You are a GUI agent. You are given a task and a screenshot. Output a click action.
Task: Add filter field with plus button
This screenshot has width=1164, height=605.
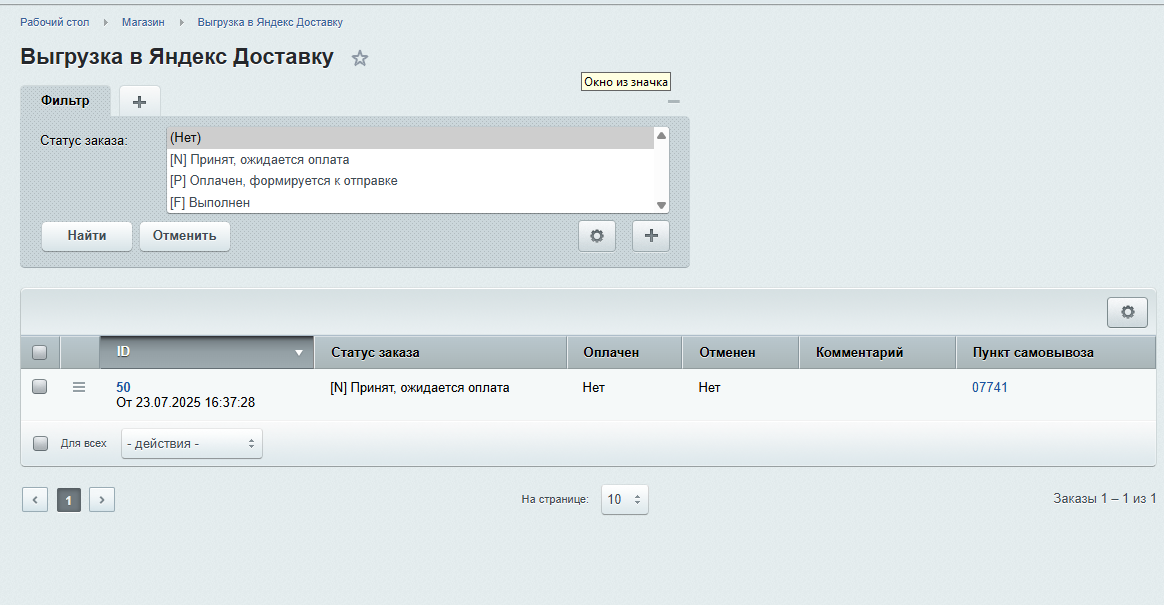(x=651, y=236)
